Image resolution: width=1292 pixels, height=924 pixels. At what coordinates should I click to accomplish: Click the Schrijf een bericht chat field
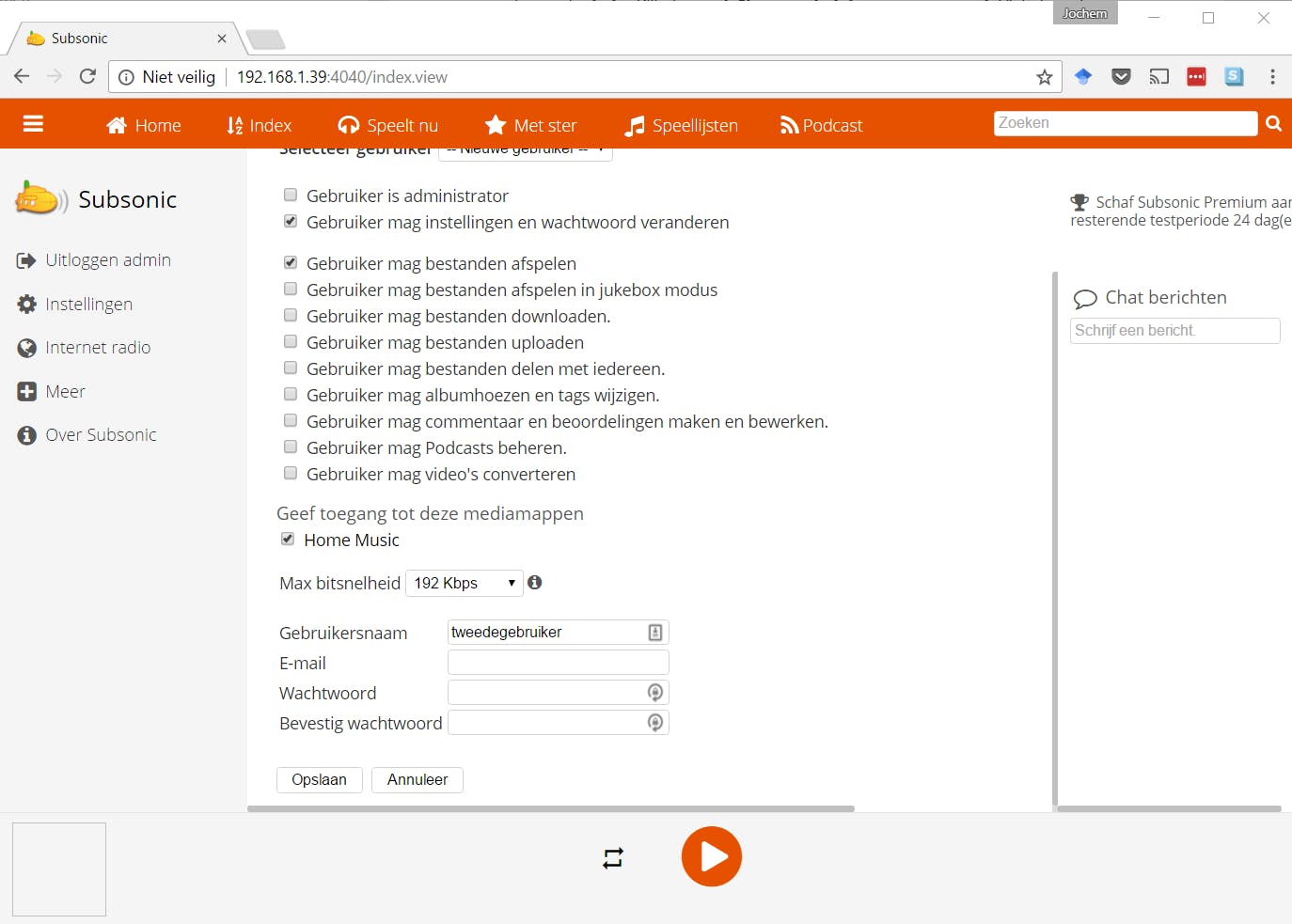[x=1175, y=331]
